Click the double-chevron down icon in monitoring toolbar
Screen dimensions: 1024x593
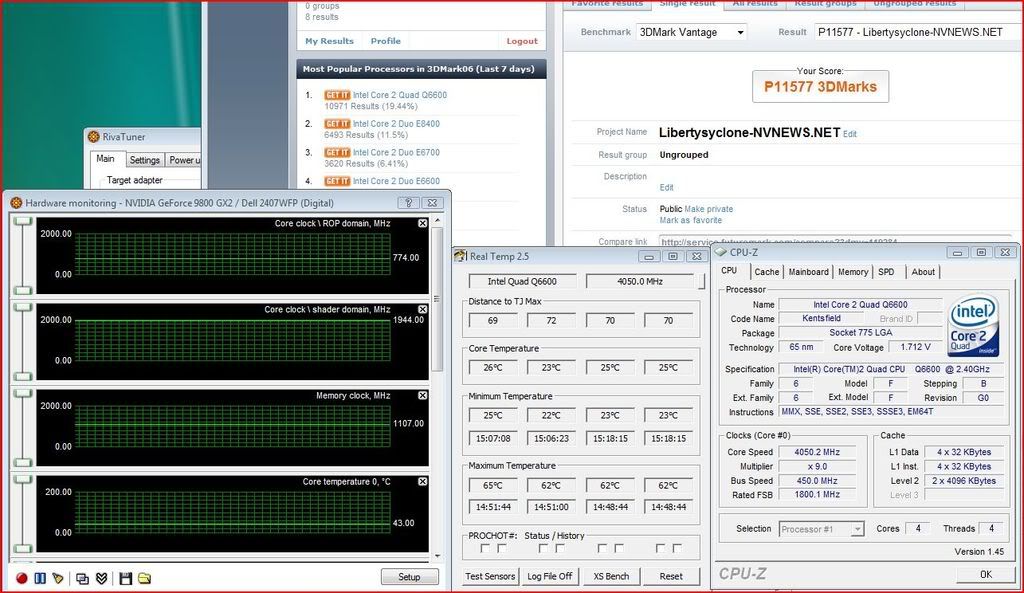pyautogui.click(x=101, y=578)
